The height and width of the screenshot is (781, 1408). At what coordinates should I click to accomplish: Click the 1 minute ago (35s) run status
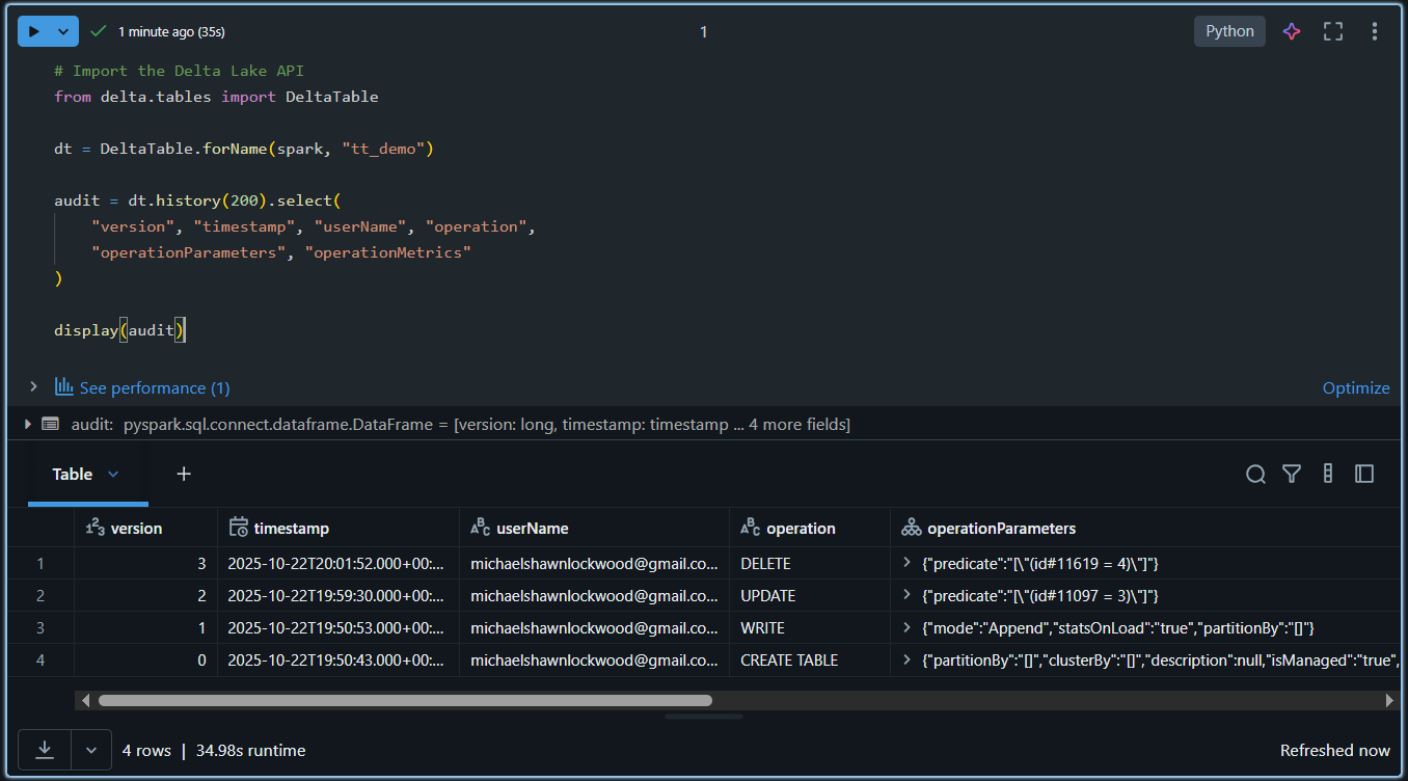(171, 31)
